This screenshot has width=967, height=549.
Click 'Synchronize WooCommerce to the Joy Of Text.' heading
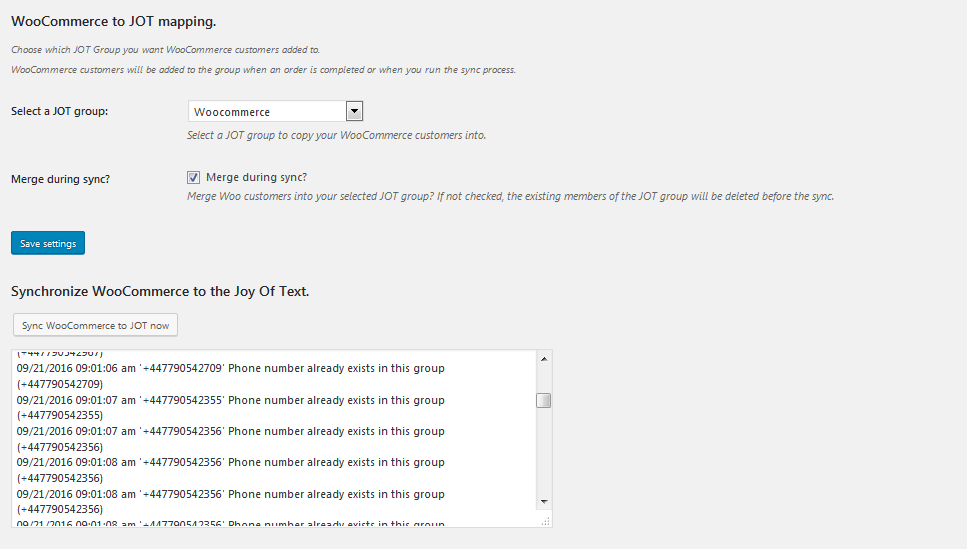click(x=160, y=292)
